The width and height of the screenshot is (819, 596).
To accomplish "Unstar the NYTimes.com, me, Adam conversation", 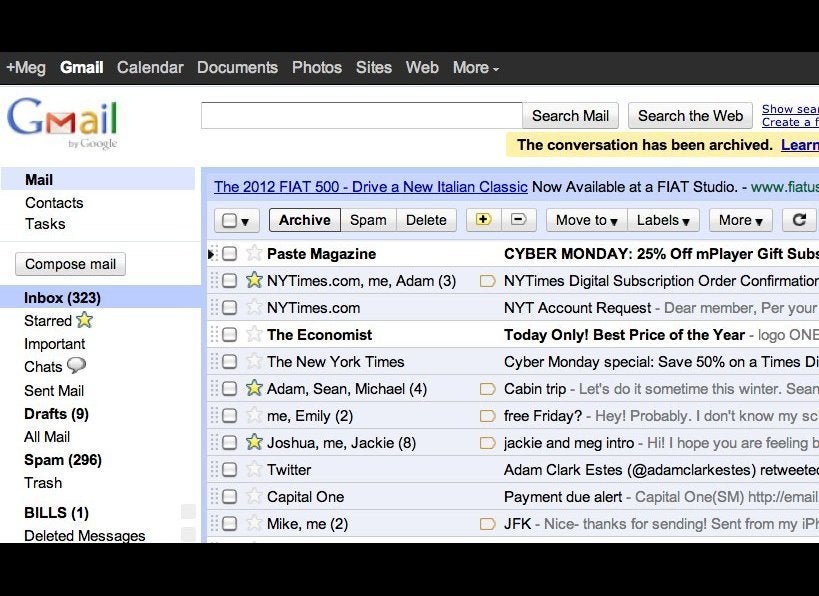I will coord(254,280).
